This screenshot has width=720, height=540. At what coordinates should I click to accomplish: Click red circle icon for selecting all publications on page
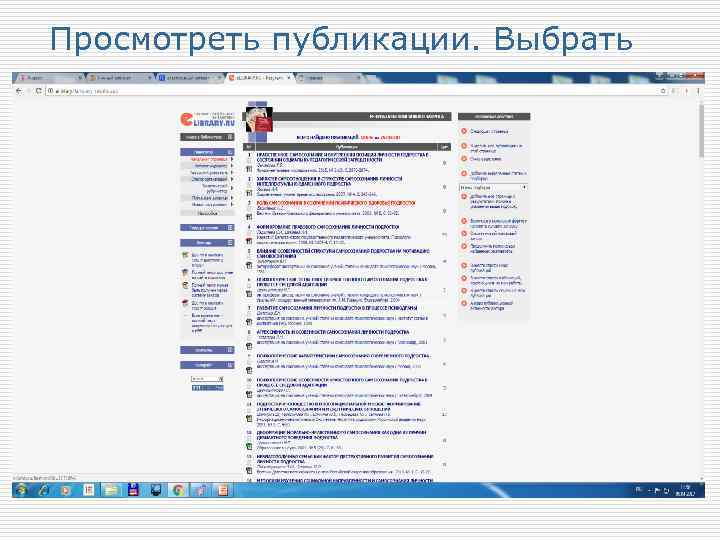(x=464, y=146)
